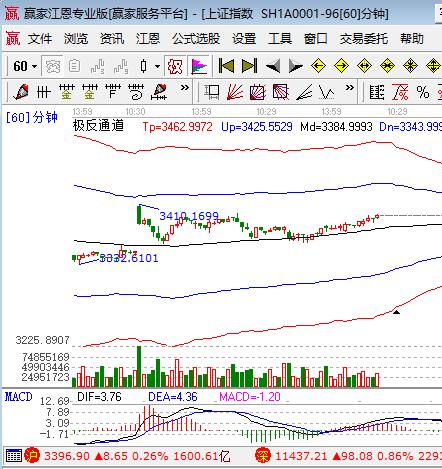The width and height of the screenshot is (442, 469).
Task: Toggle the pink flag chart button
Action: [x=199, y=66]
